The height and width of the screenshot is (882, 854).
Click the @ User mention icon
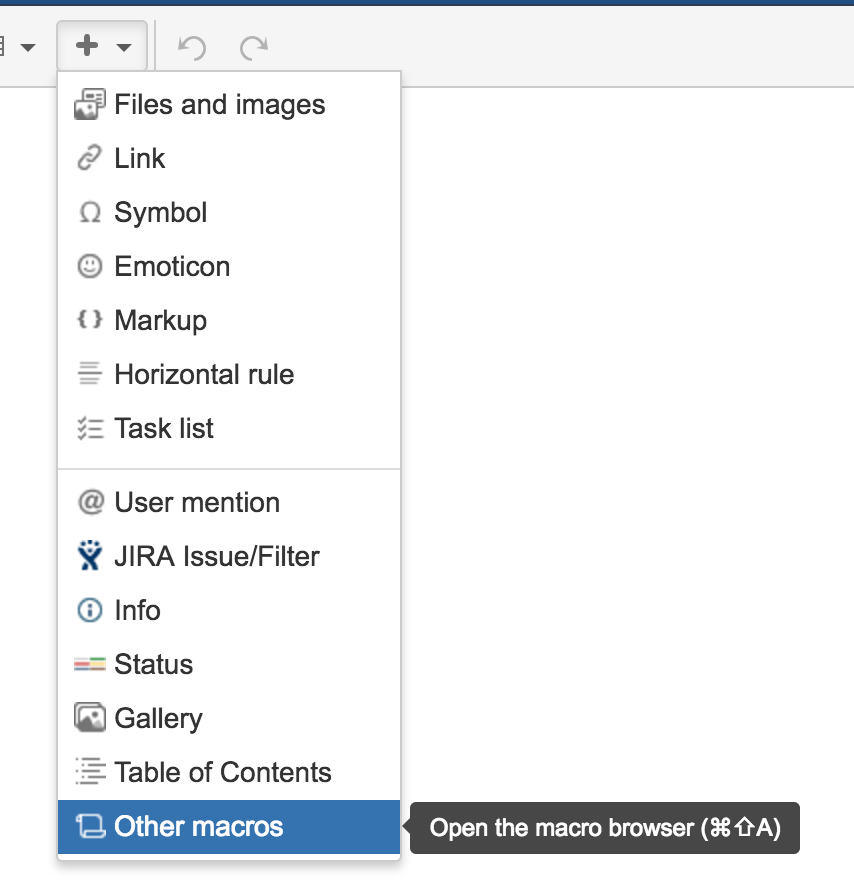[91, 502]
